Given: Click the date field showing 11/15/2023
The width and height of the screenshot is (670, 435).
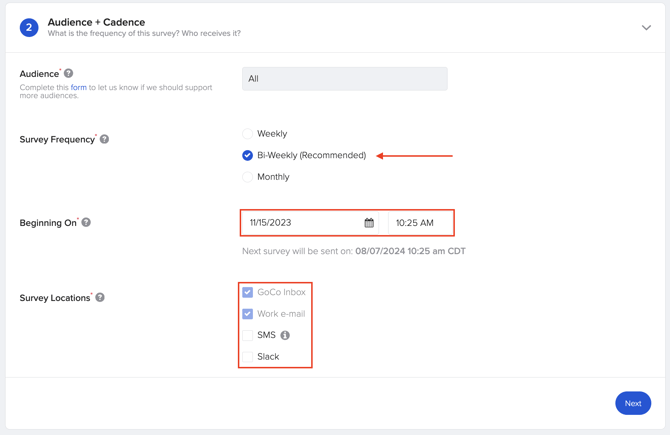Looking at the screenshot, I should [300, 223].
